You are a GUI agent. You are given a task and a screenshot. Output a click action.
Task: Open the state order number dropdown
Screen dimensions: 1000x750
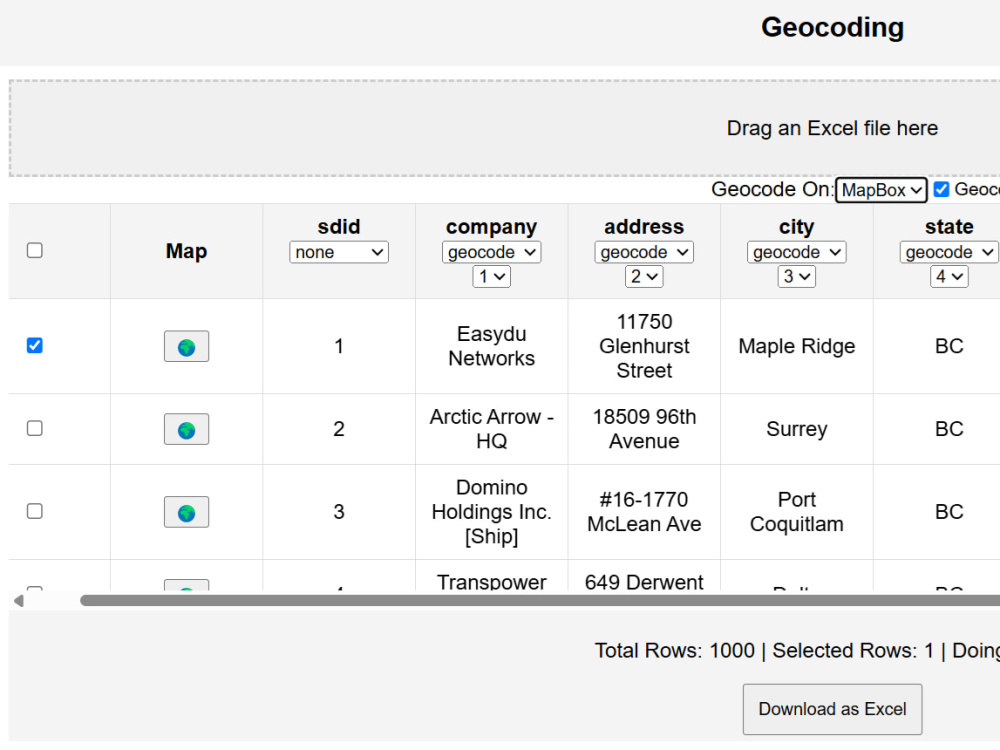(949, 277)
